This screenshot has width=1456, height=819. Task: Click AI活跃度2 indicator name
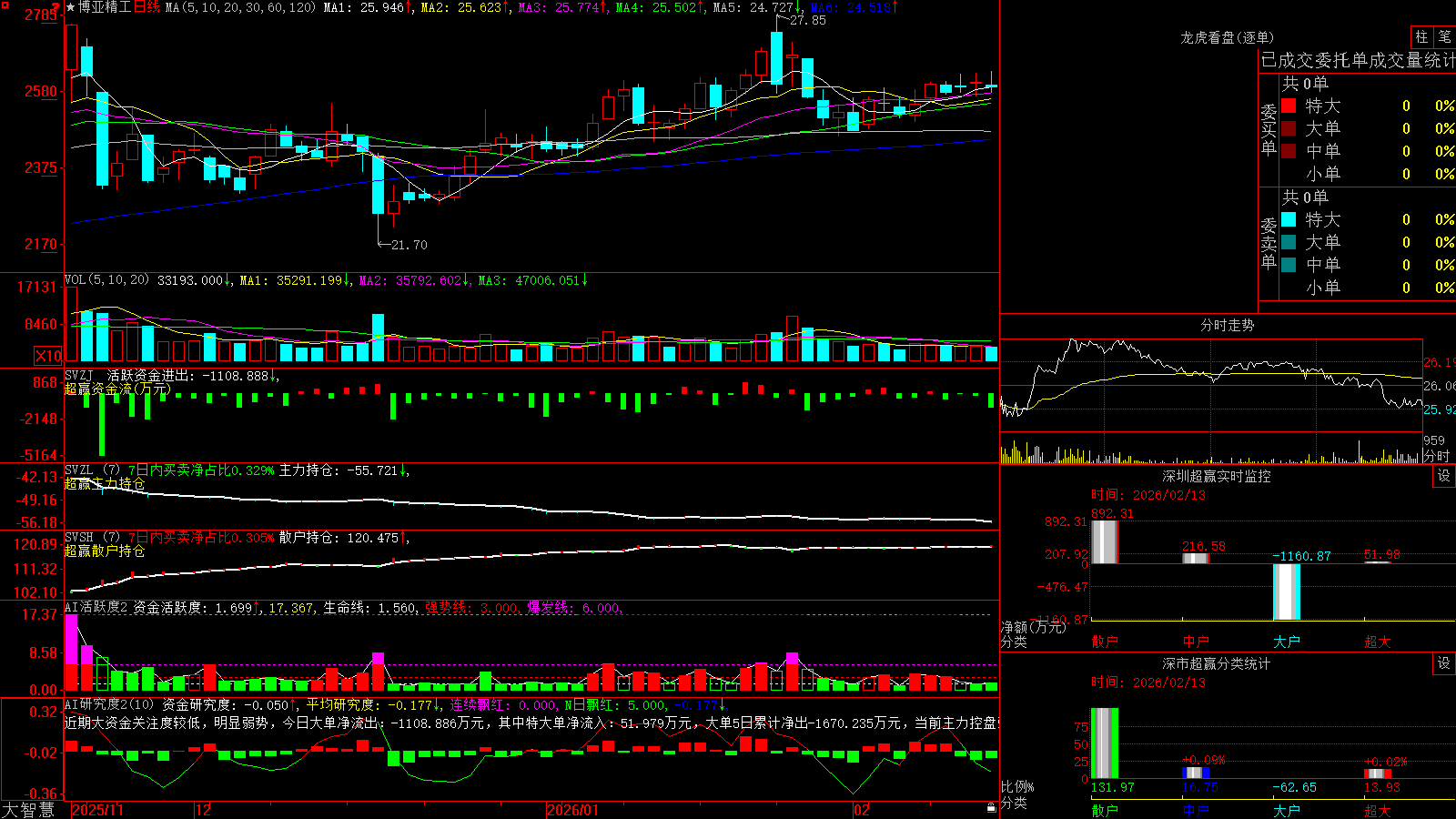click(x=96, y=608)
